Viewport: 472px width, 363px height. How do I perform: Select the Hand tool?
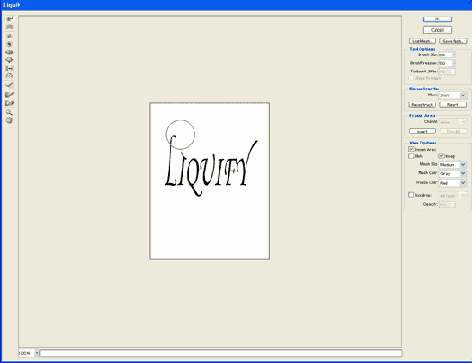pyautogui.click(x=9, y=120)
